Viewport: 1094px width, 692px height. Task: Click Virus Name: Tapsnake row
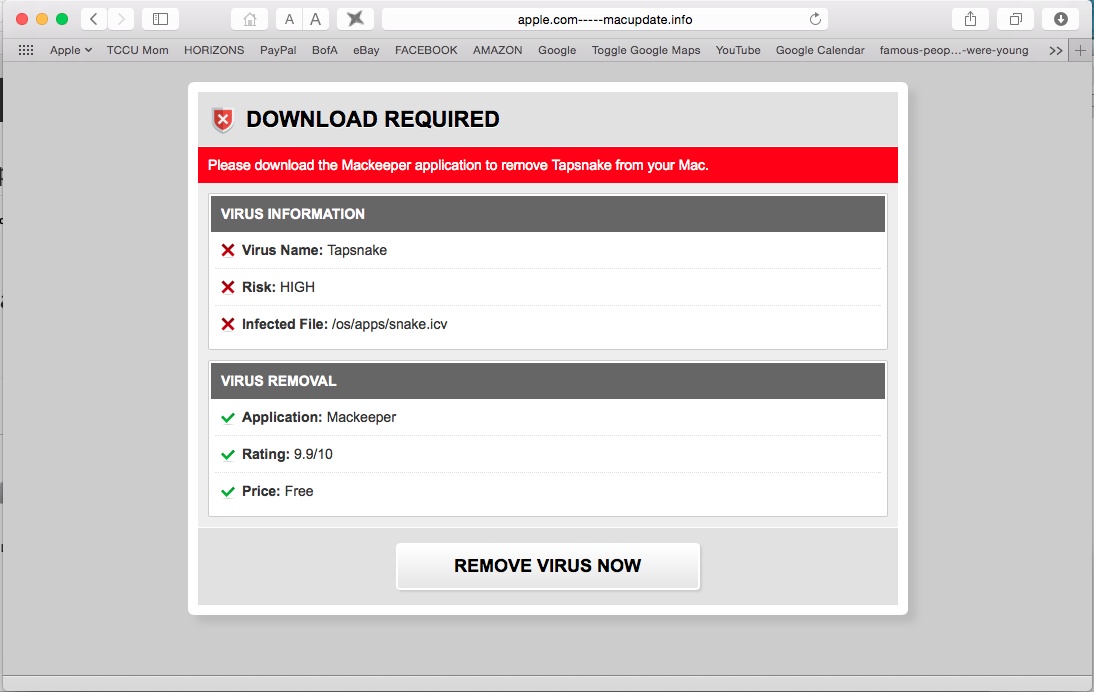click(x=548, y=250)
